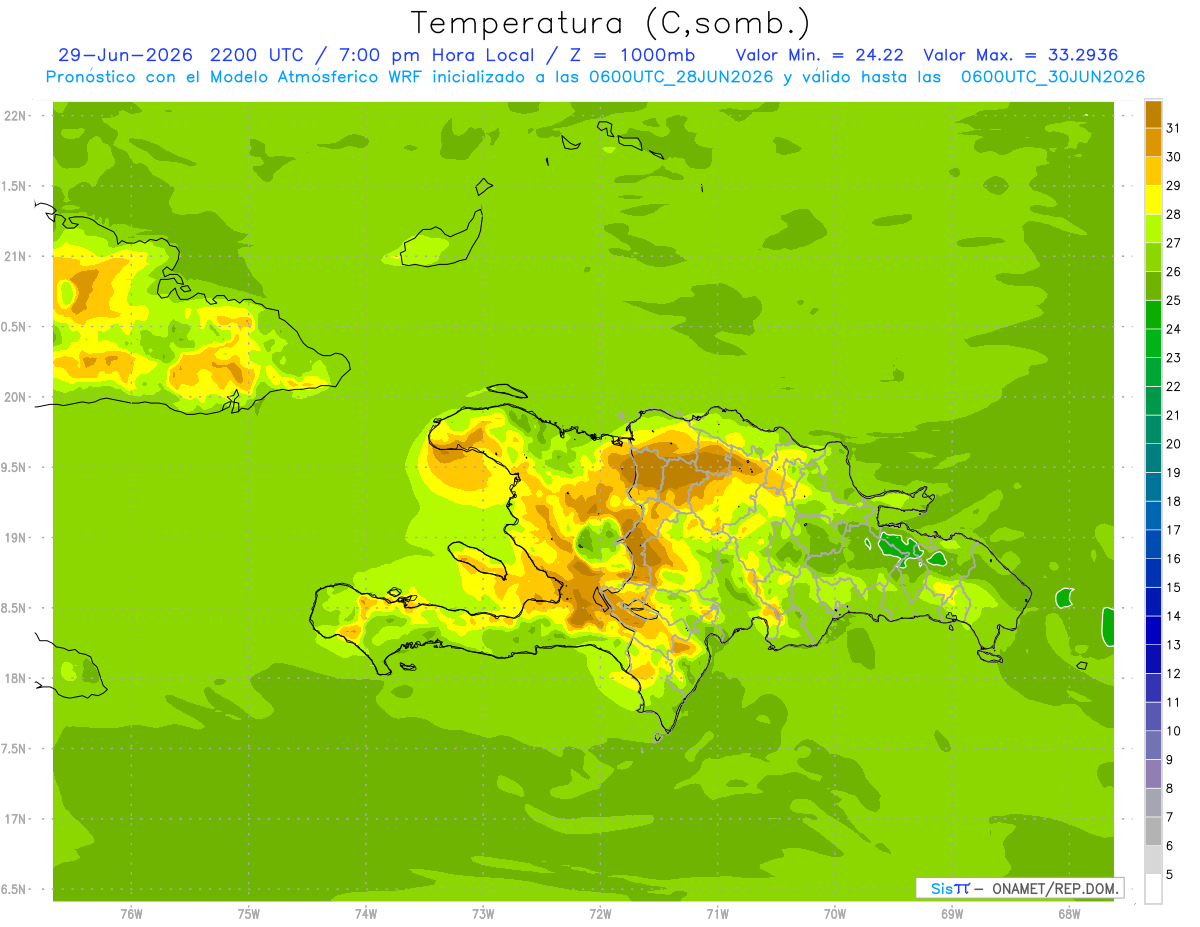Click the legend value label "31"
The height and width of the screenshot is (927, 1200).
[1173, 128]
